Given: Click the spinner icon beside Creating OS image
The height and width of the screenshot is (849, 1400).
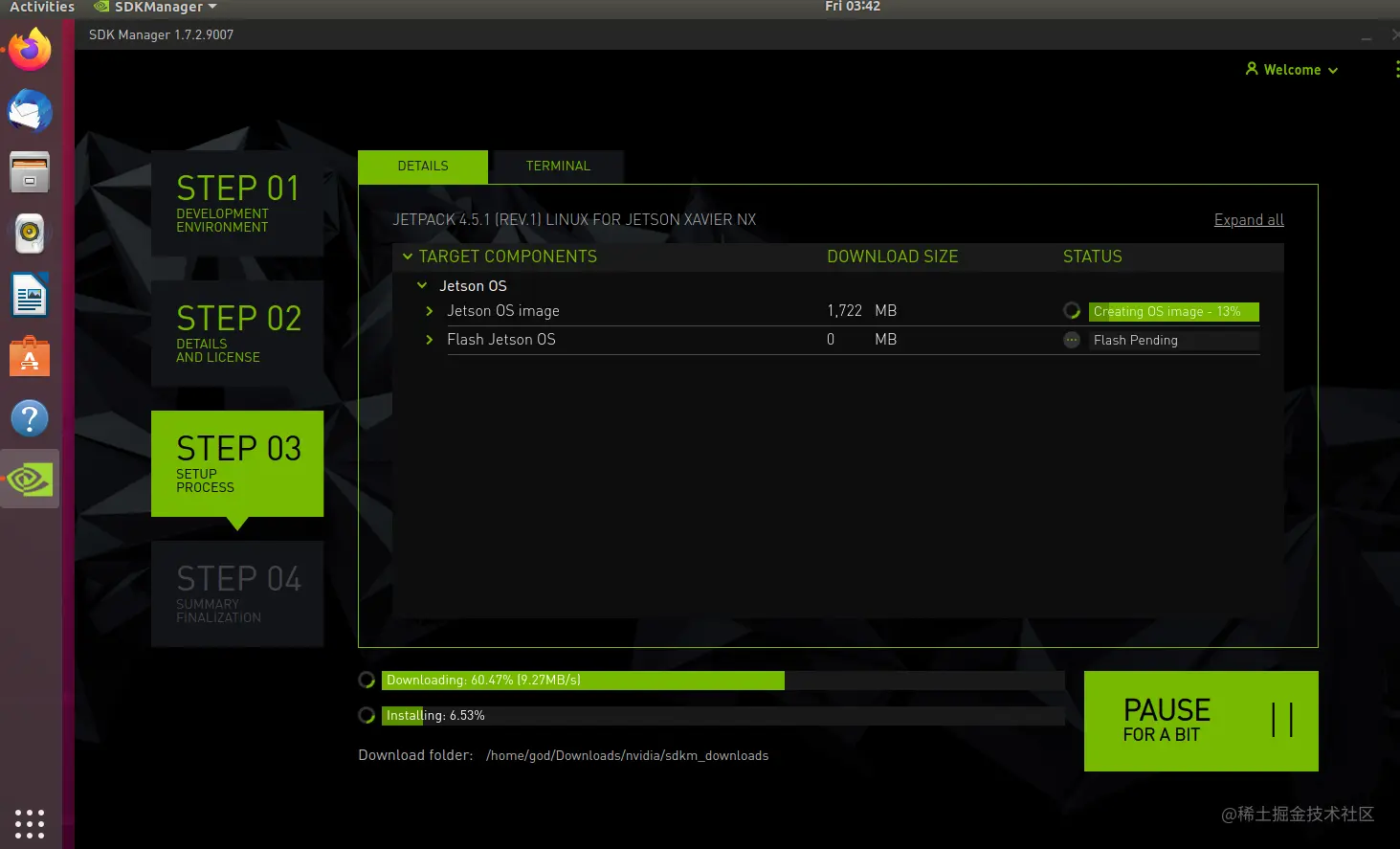Looking at the screenshot, I should coord(1072,311).
